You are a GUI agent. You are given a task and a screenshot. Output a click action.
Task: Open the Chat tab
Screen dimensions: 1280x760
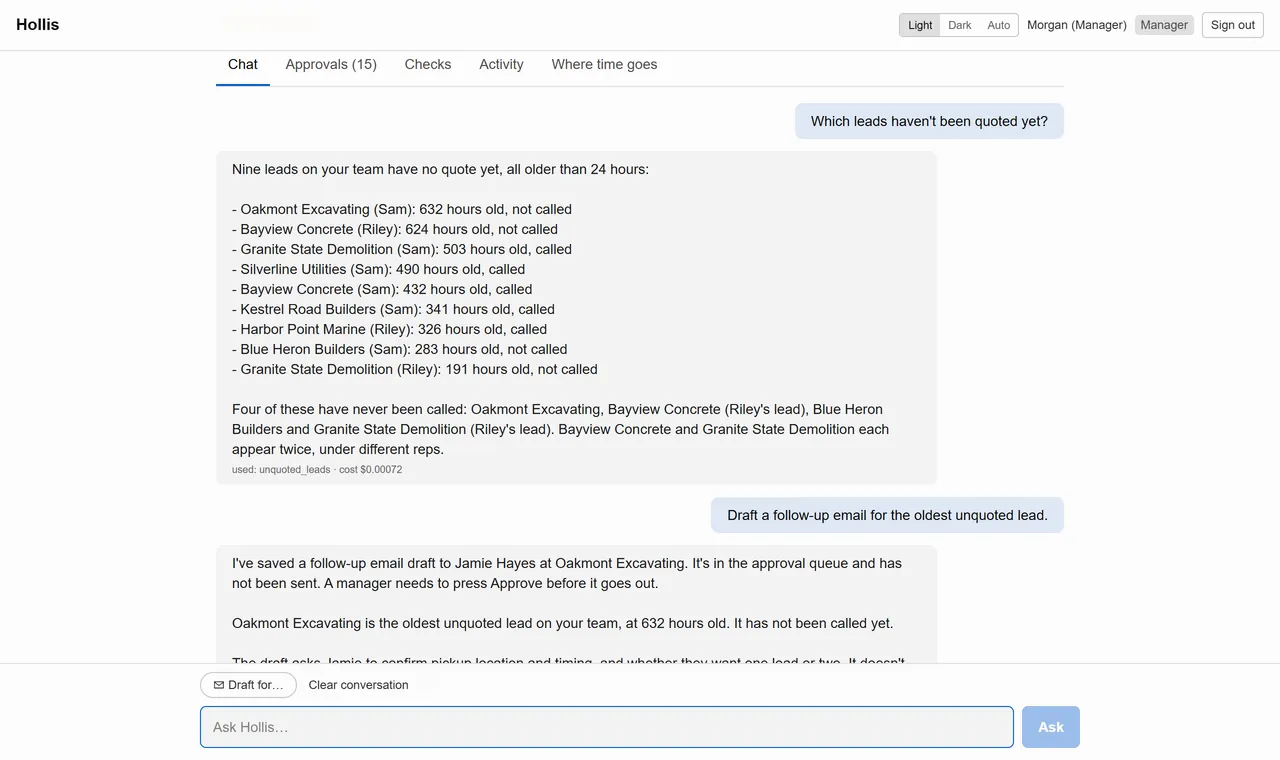point(243,65)
